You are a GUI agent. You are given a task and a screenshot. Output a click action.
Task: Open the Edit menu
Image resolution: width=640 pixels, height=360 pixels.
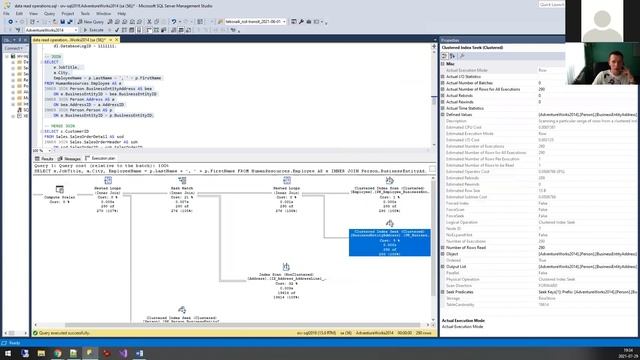point(19,13)
